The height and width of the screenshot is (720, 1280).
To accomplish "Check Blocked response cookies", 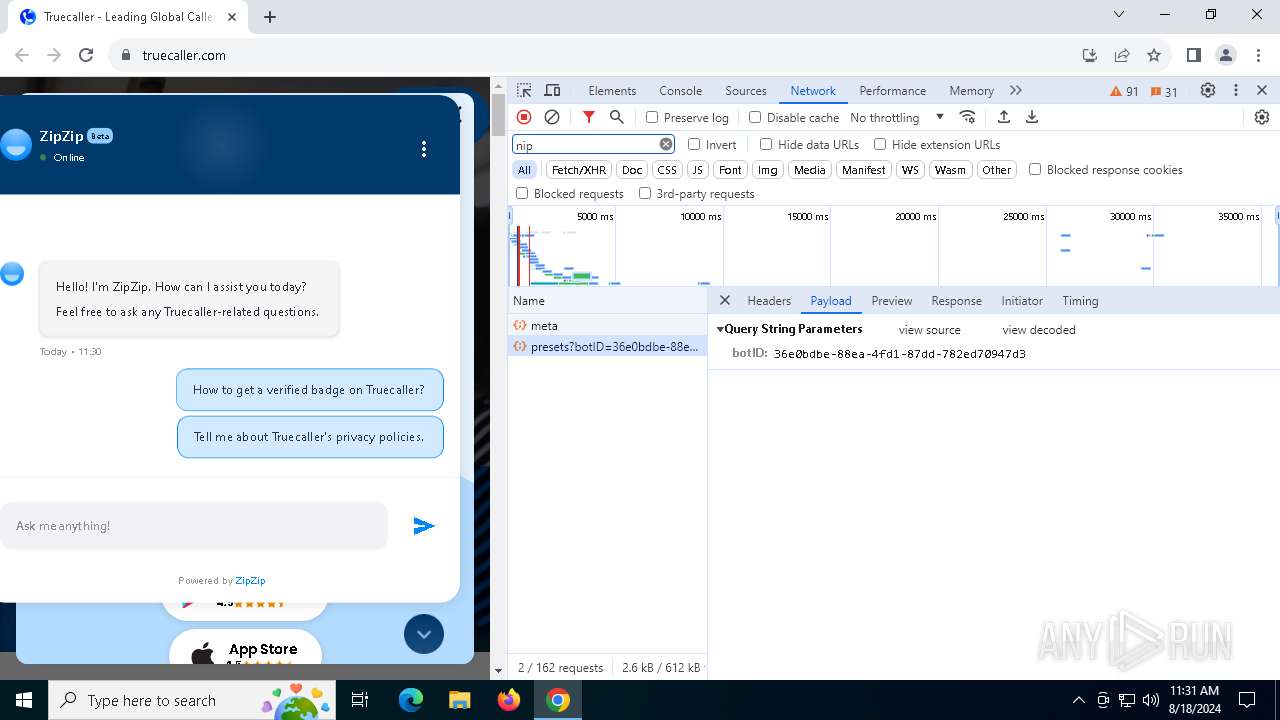I will 1035,169.
